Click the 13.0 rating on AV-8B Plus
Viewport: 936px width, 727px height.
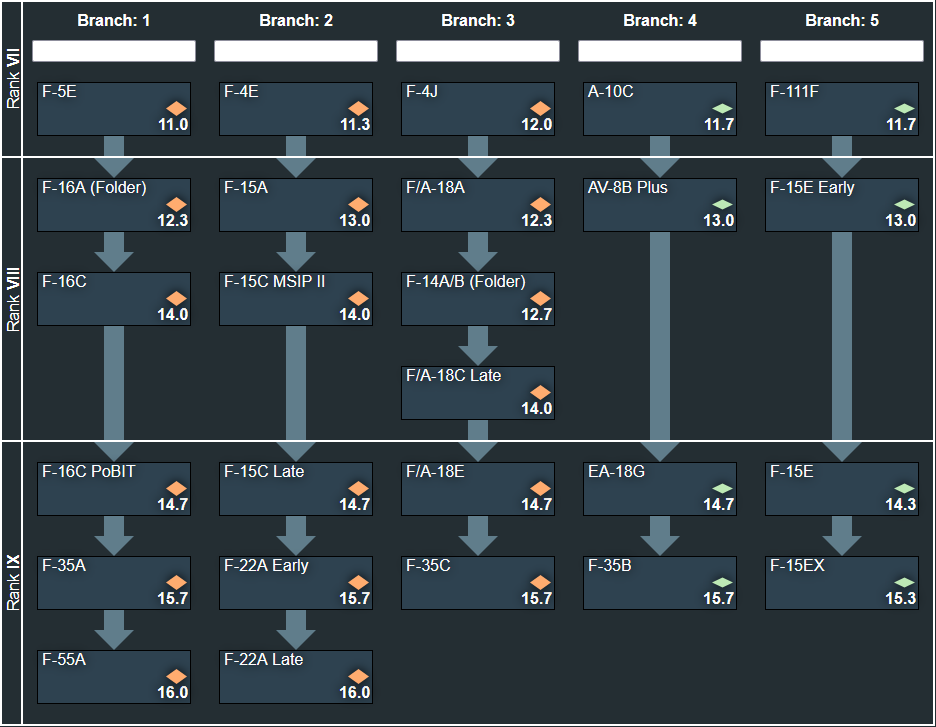[x=719, y=221]
